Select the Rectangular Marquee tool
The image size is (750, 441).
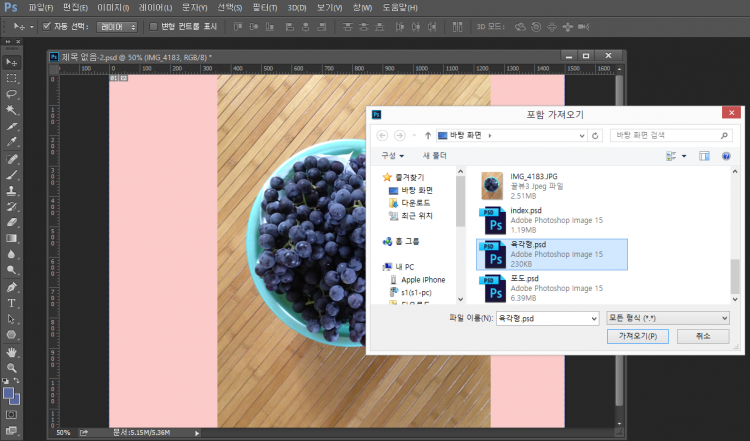[x=12, y=78]
